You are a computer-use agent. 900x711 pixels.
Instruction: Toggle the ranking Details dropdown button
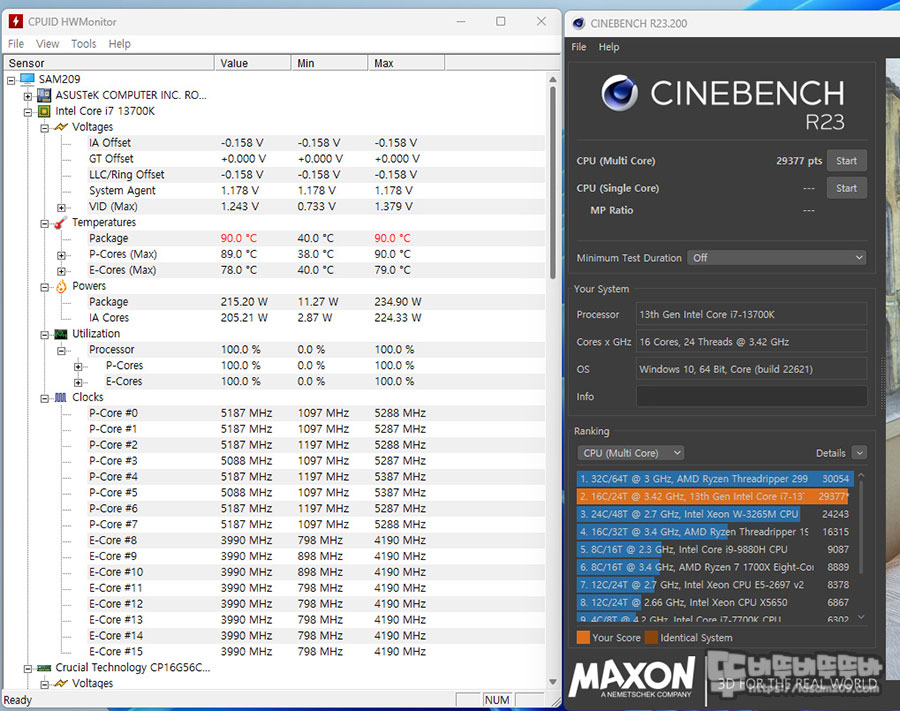[x=859, y=453]
